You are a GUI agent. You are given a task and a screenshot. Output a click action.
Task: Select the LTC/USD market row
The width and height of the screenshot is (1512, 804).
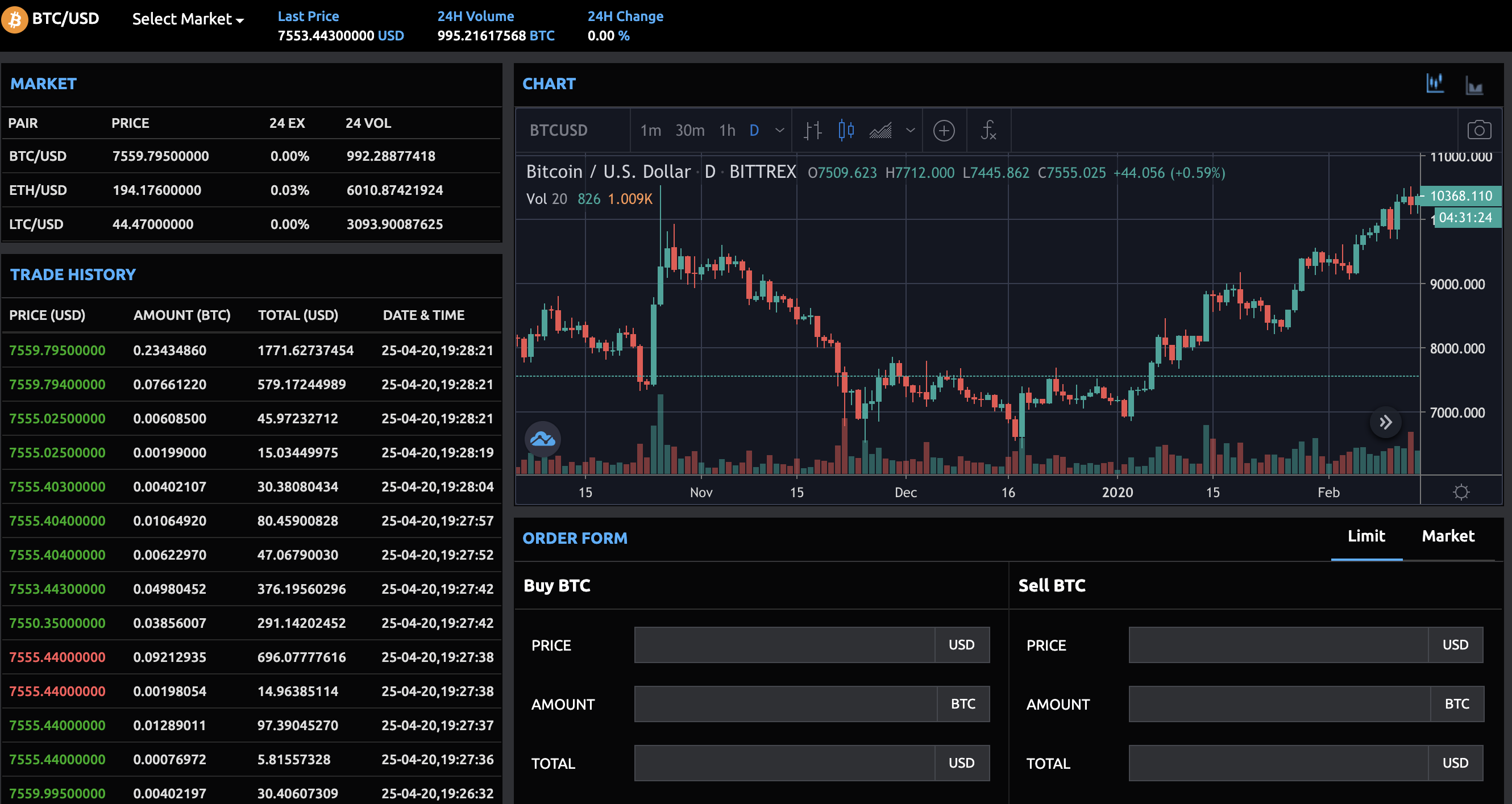[x=251, y=224]
